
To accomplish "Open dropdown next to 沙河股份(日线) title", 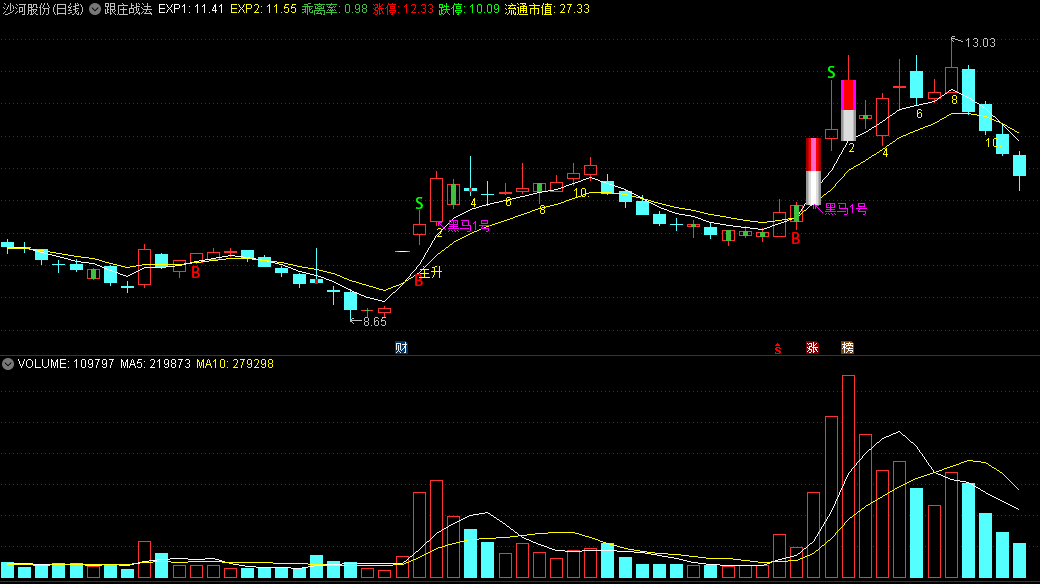I will [95, 9].
